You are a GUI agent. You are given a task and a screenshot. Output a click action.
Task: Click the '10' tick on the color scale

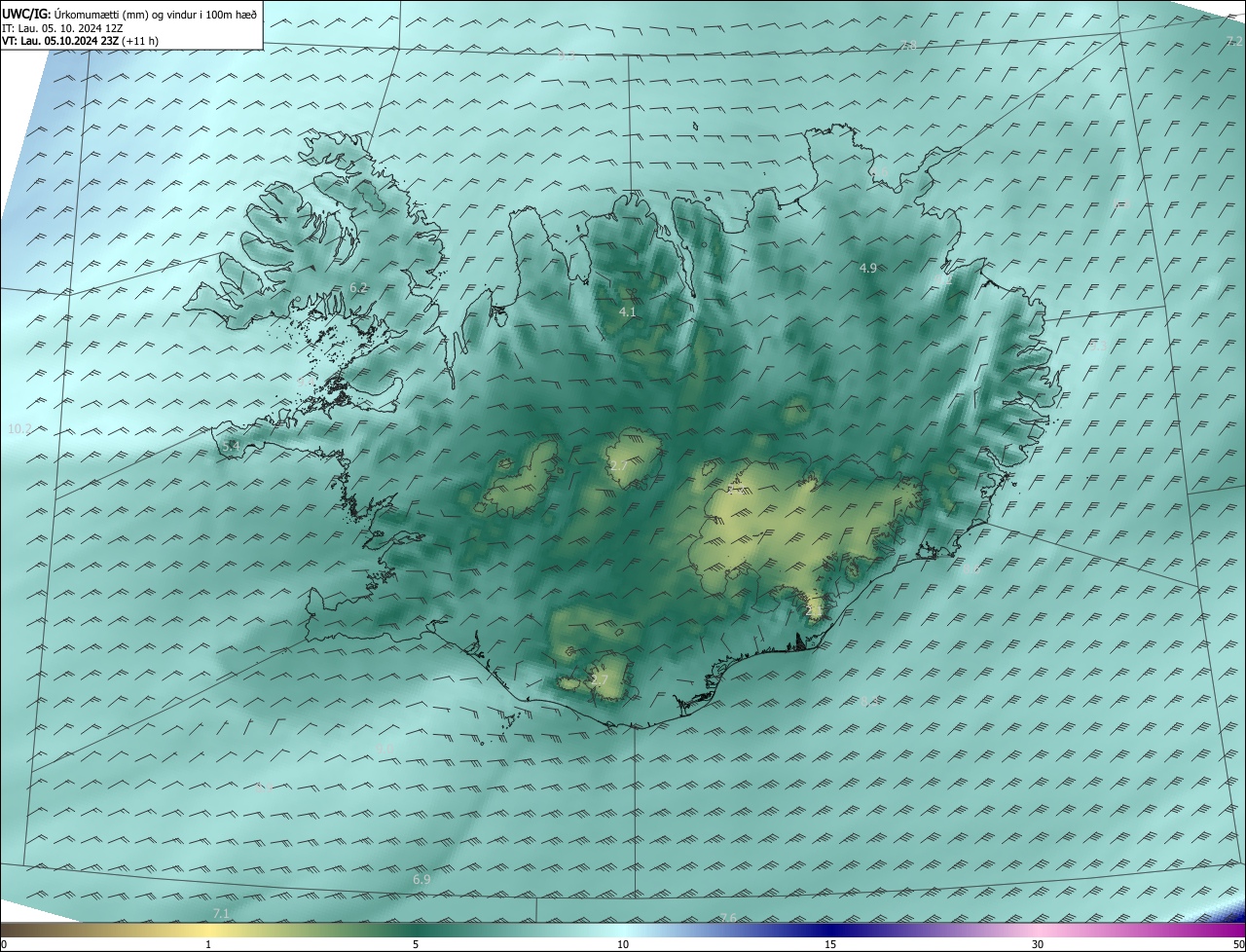[x=623, y=944]
